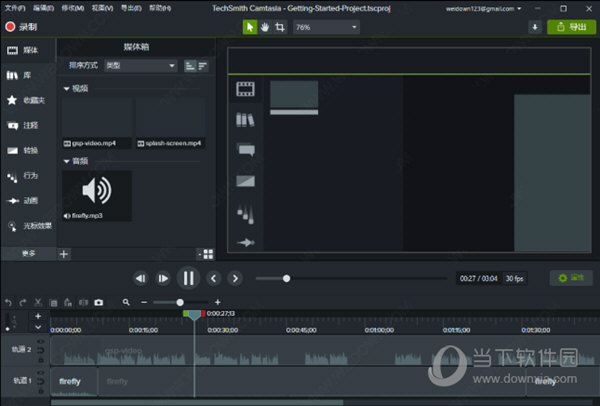Undo the last timeline action
This screenshot has height=406, width=600.
pyautogui.click(x=8, y=303)
